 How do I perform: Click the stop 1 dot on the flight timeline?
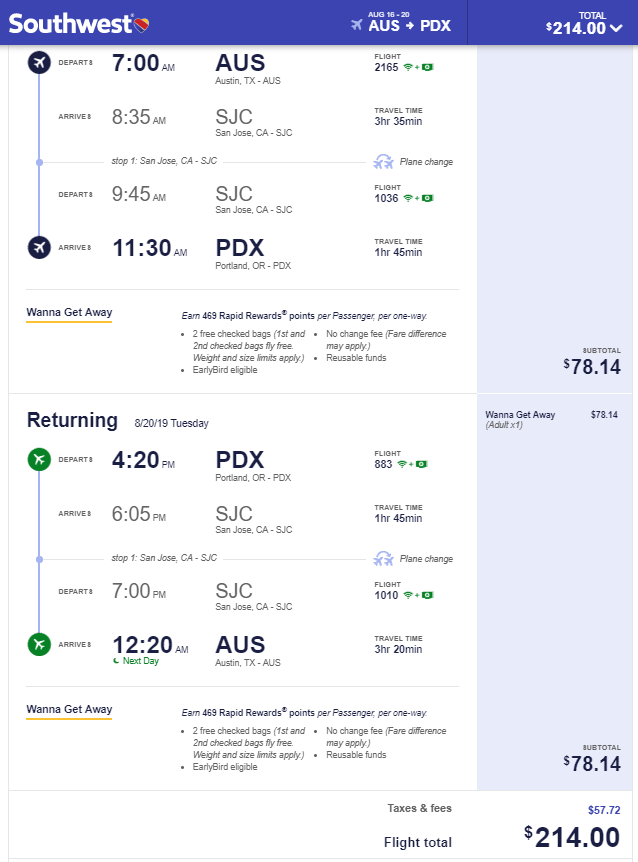40,160
